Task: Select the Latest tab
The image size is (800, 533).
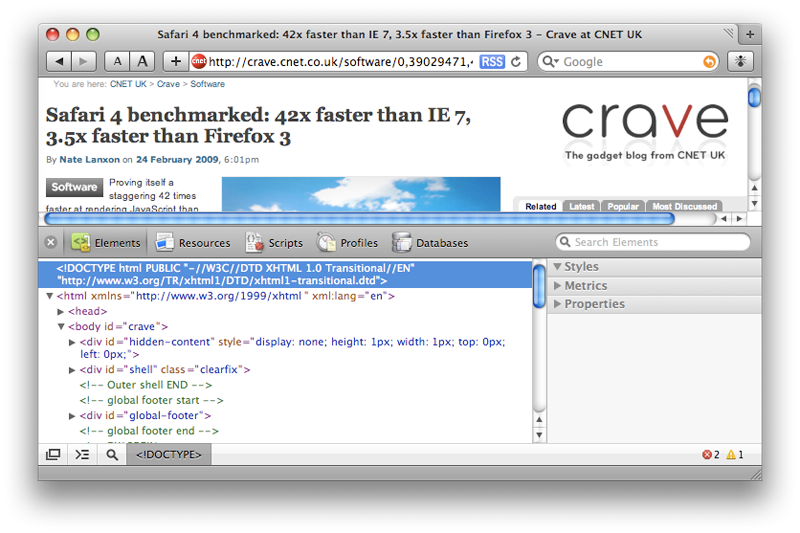Action: (582, 206)
